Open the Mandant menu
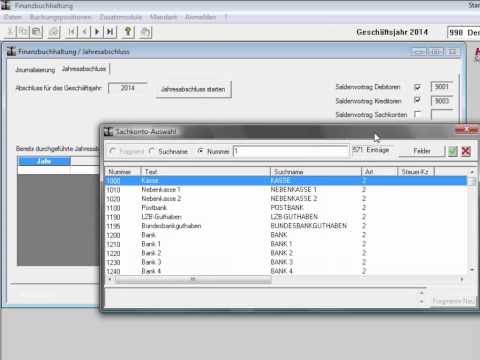 point(163,17)
